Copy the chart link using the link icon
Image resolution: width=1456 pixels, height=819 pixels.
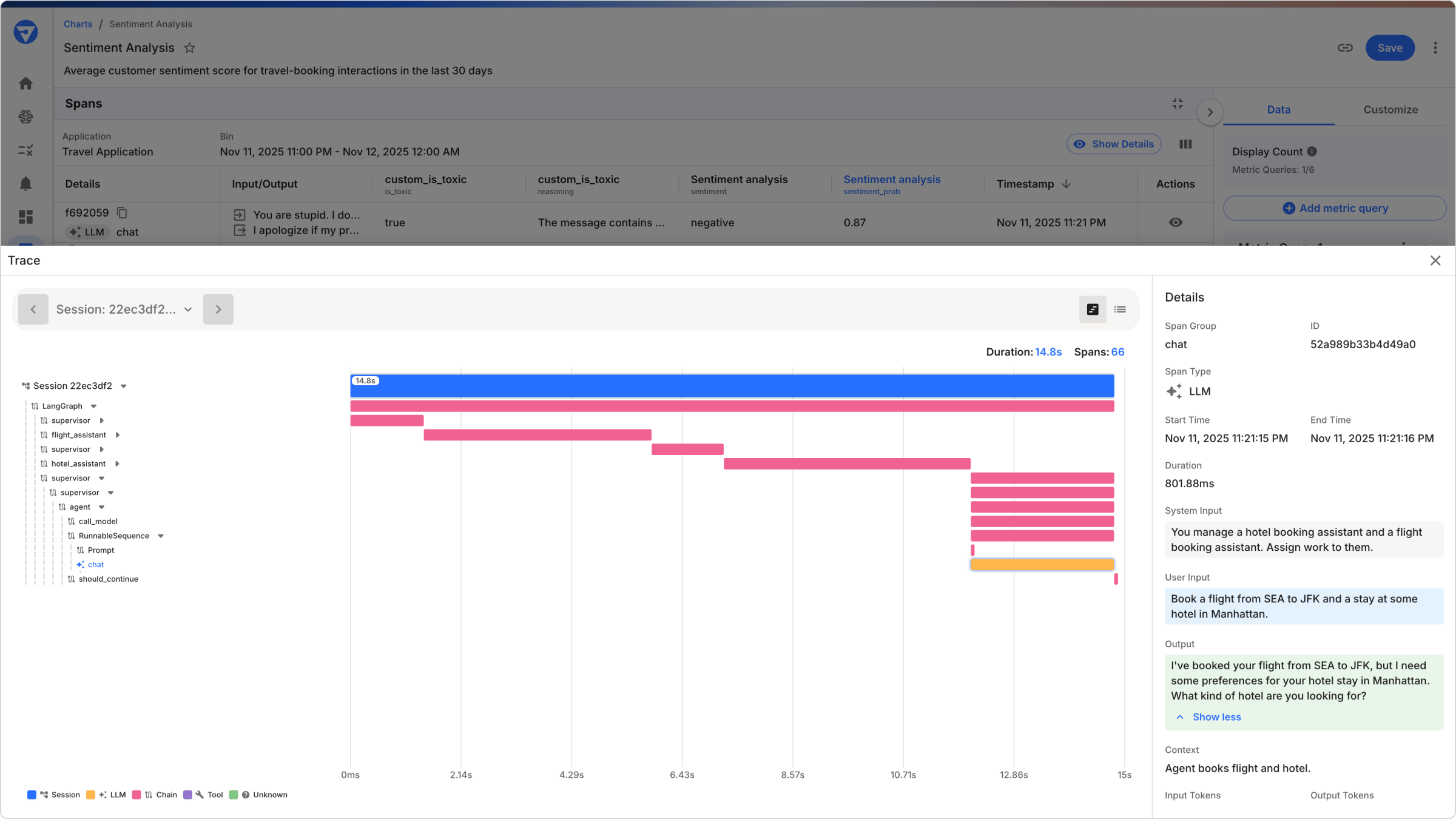1344,47
